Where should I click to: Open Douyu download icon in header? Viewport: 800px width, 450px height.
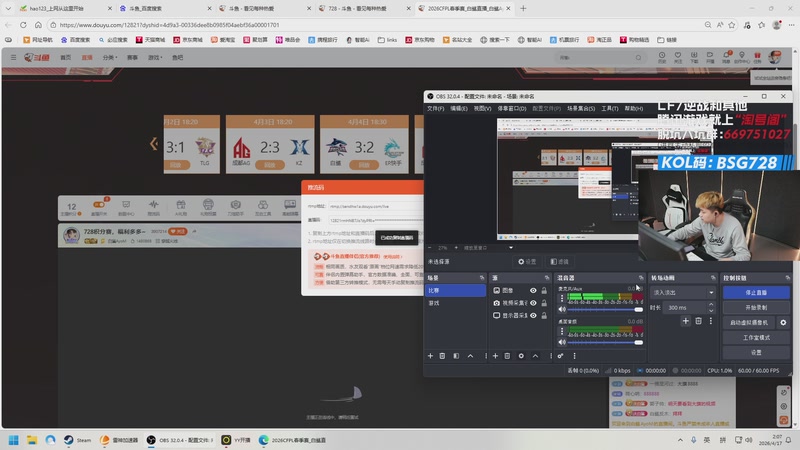point(694,57)
